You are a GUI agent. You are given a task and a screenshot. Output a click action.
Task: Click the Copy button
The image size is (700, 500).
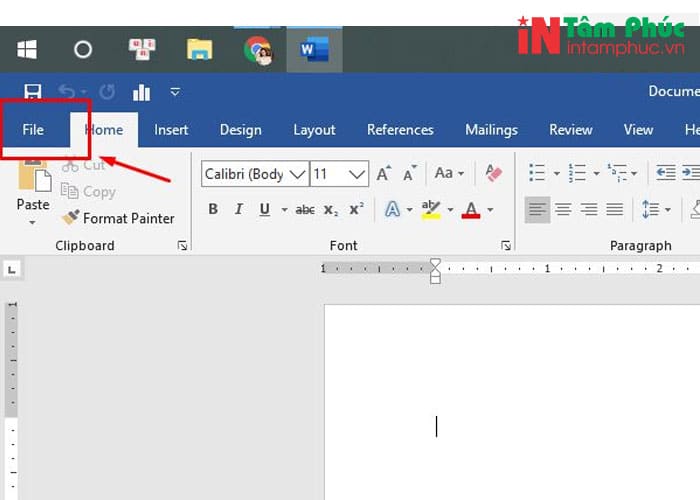88,192
